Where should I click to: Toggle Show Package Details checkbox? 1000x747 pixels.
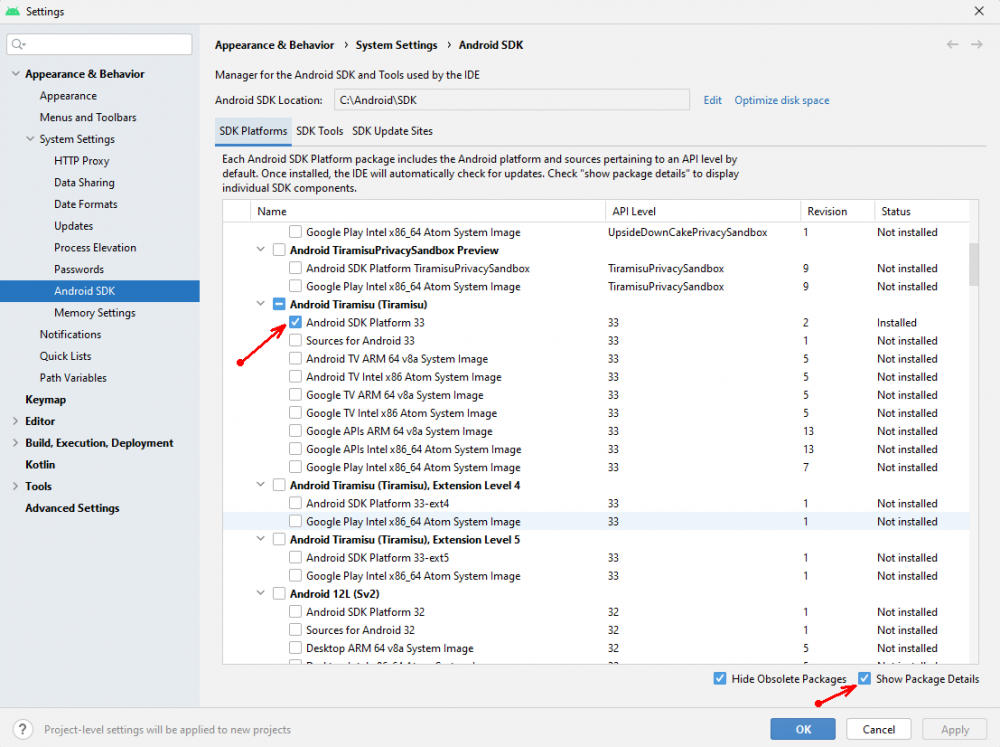pos(864,679)
